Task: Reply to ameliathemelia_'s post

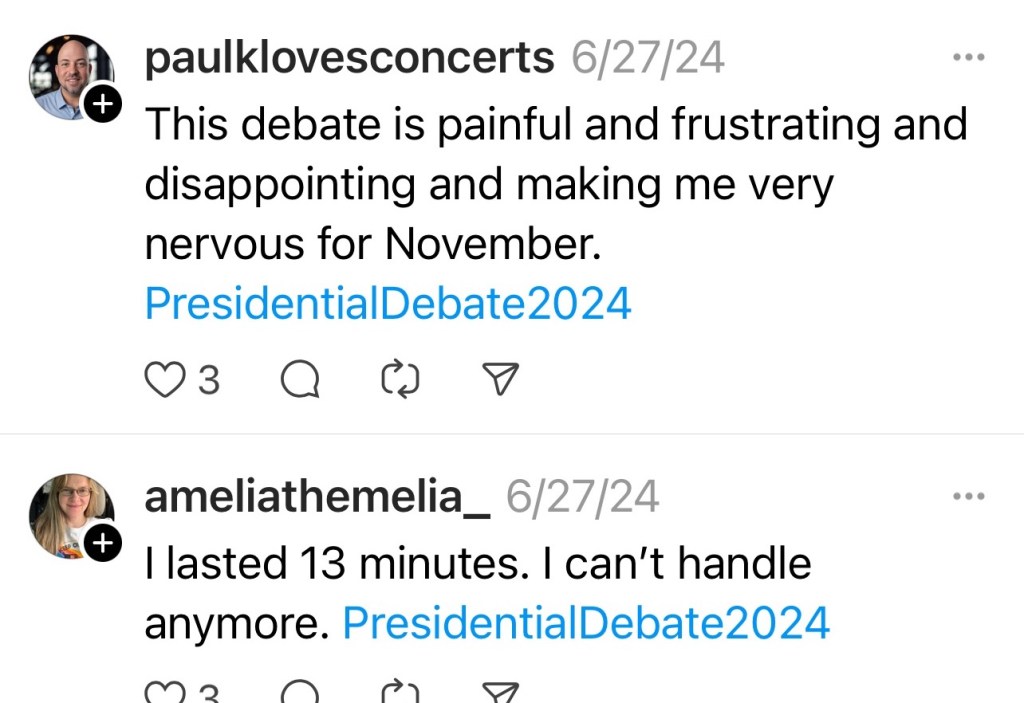Action: tap(299, 692)
